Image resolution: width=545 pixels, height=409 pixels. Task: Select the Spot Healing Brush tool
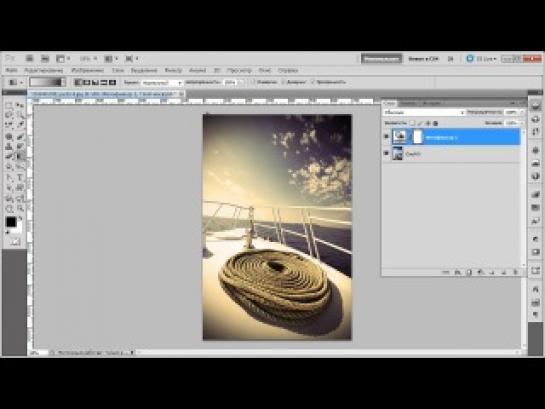coord(9,137)
